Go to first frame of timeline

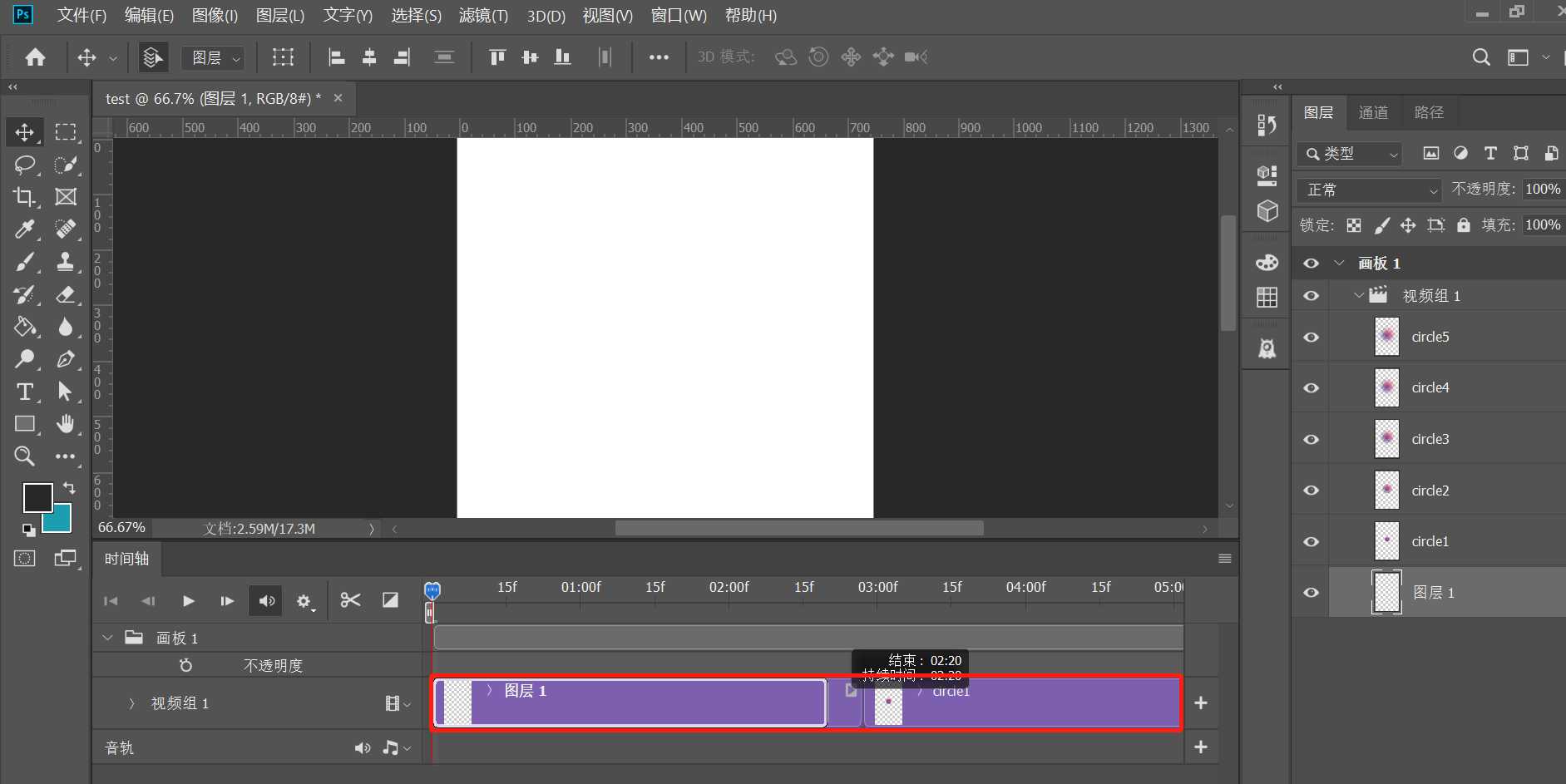coord(111,601)
